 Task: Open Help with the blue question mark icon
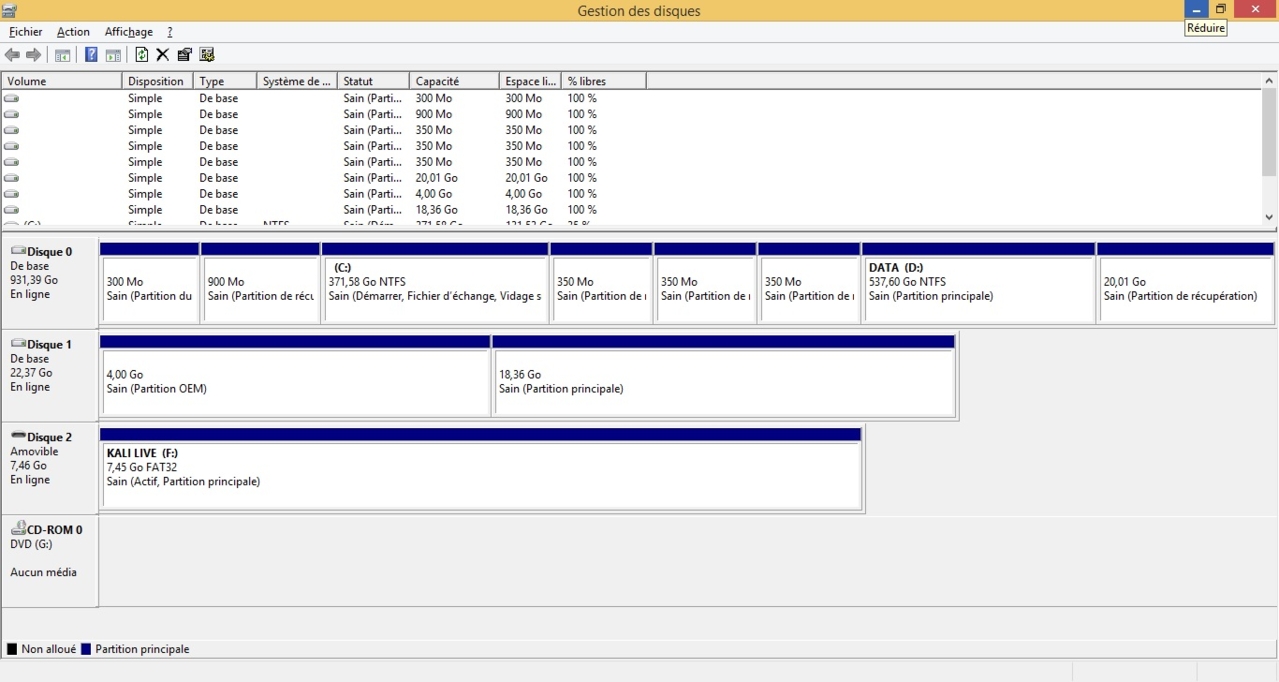[91, 55]
